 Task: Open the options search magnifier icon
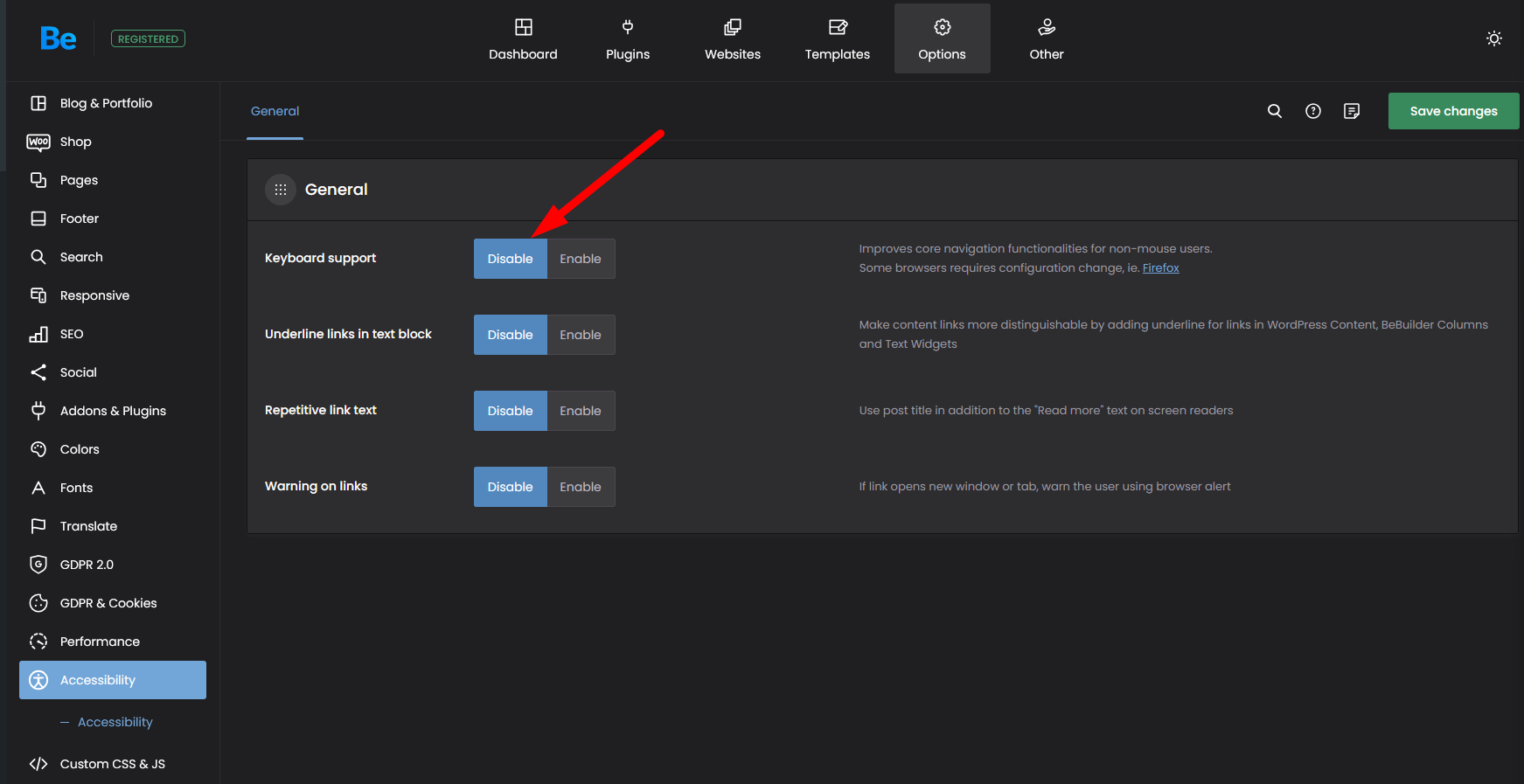click(1275, 111)
